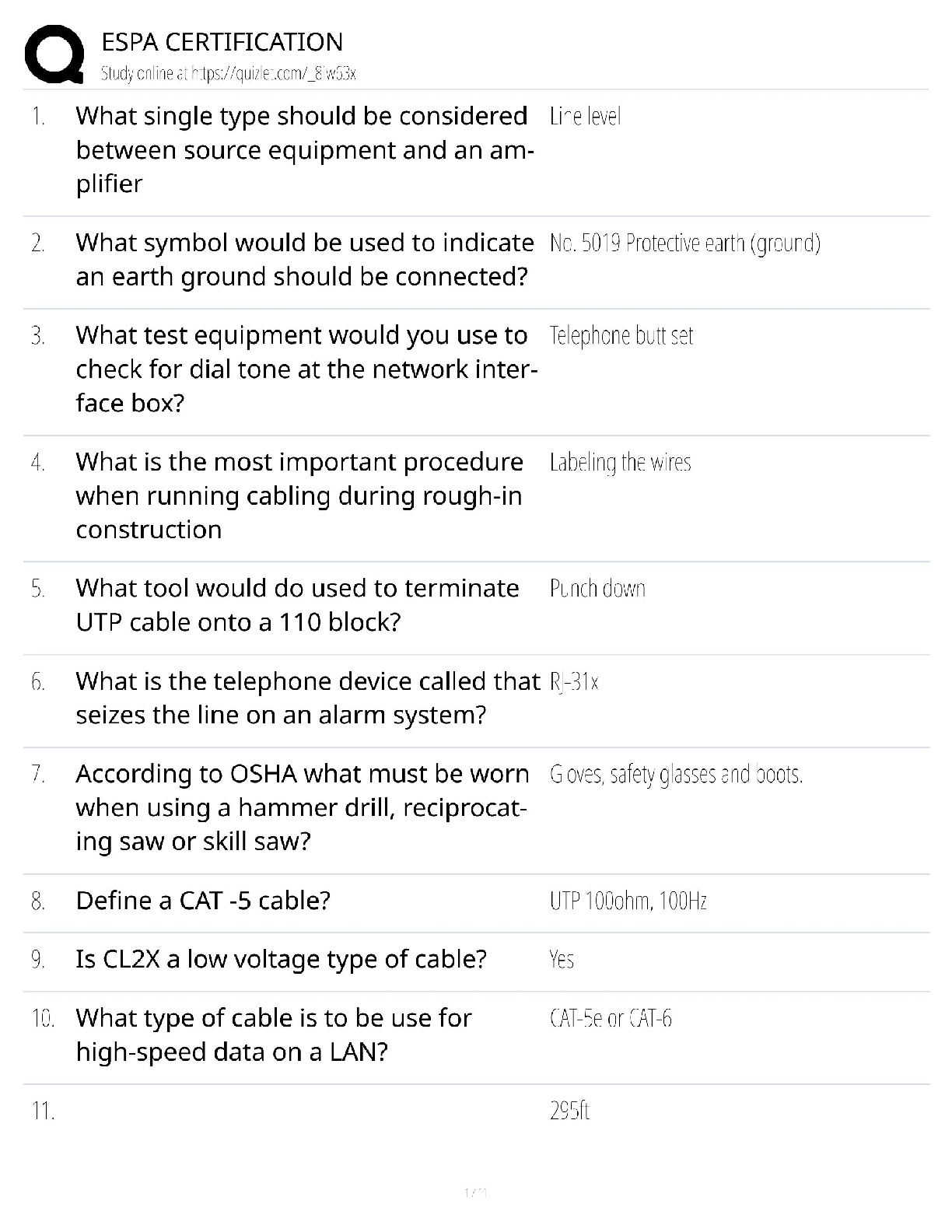
Task: Select the rough-in construction cabling question
Action: 299,496
